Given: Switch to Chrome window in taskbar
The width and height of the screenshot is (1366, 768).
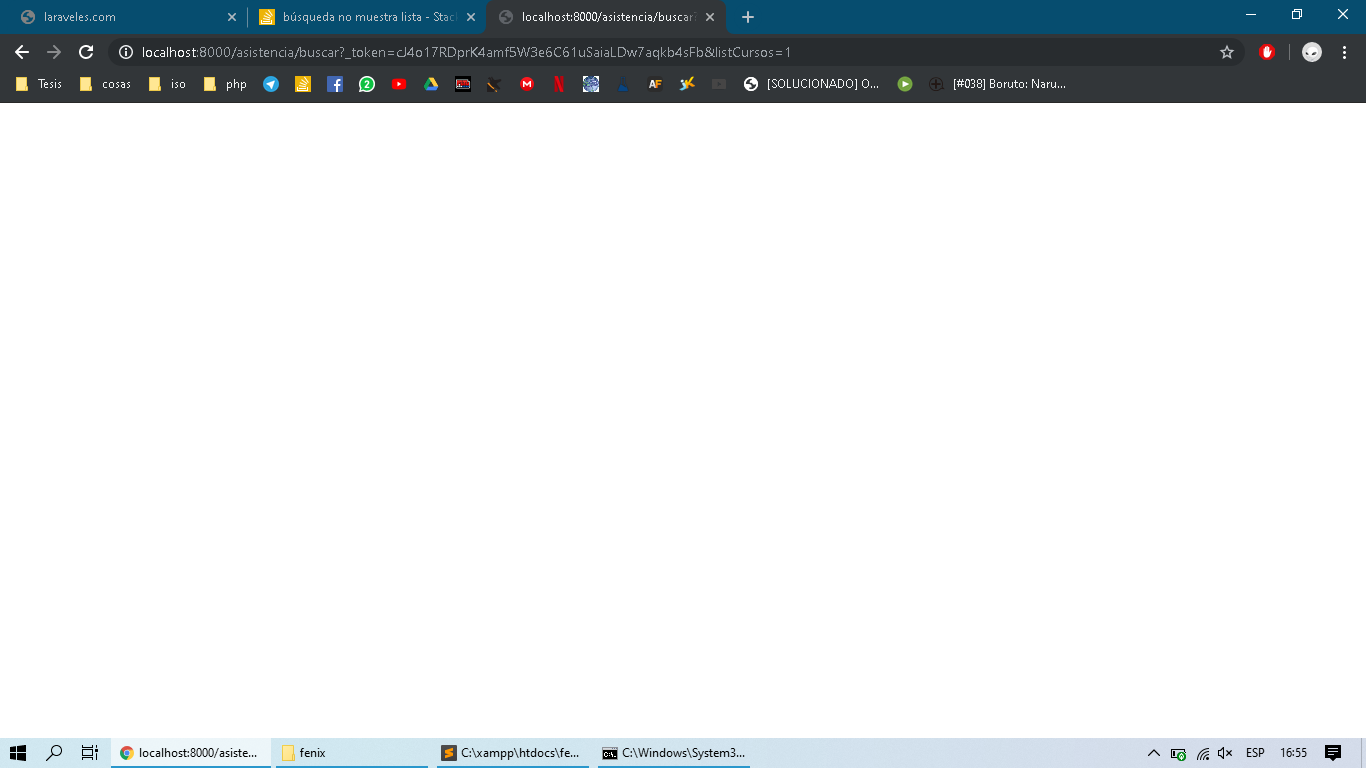Looking at the screenshot, I should tap(190, 753).
